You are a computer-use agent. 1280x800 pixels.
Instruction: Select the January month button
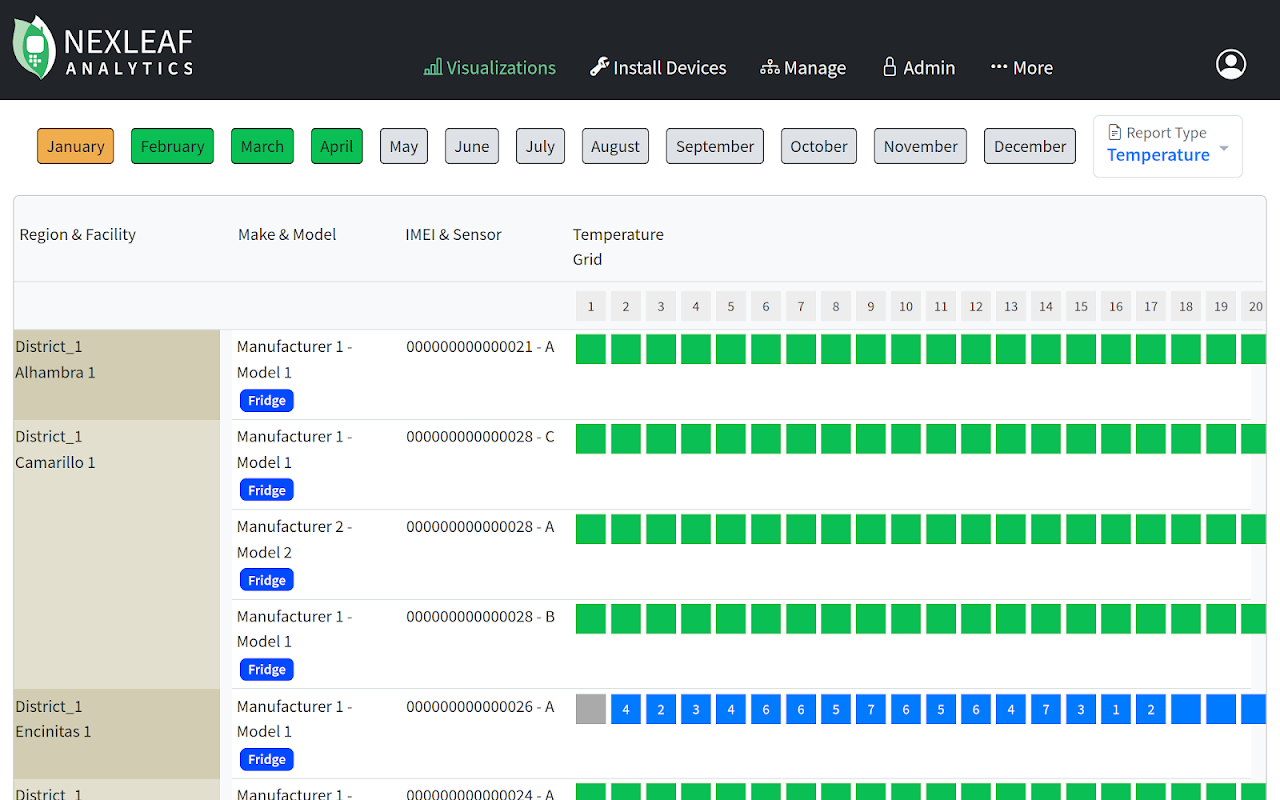click(x=75, y=146)
